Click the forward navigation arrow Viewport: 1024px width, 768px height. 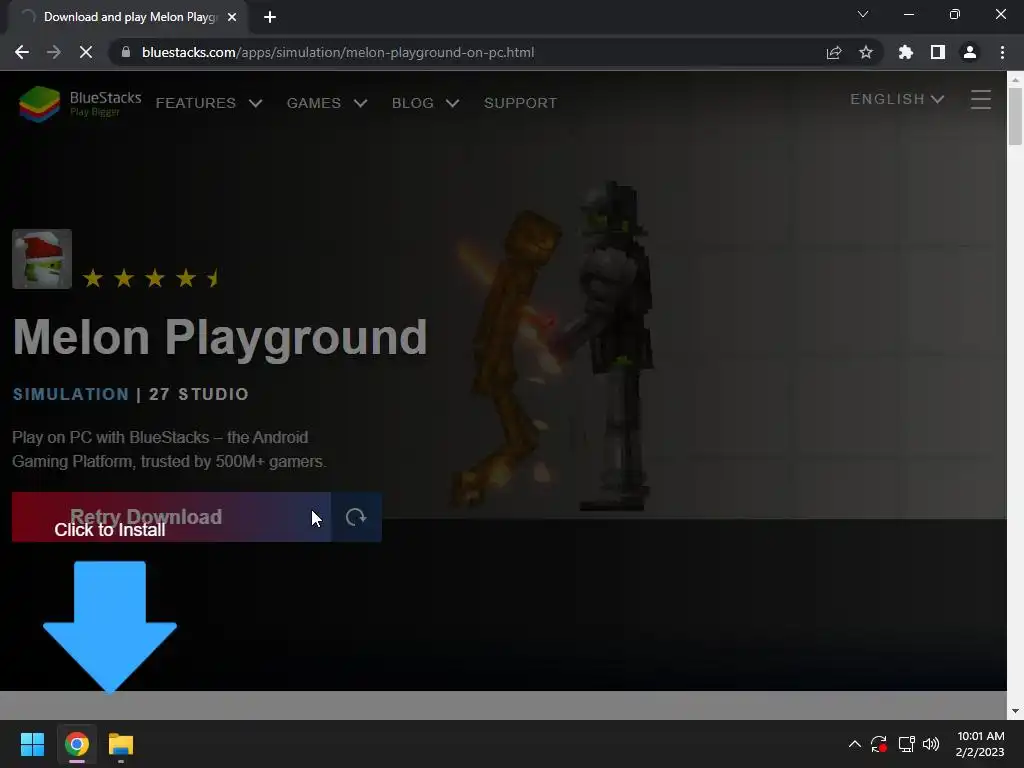click(x=54, y=52)
